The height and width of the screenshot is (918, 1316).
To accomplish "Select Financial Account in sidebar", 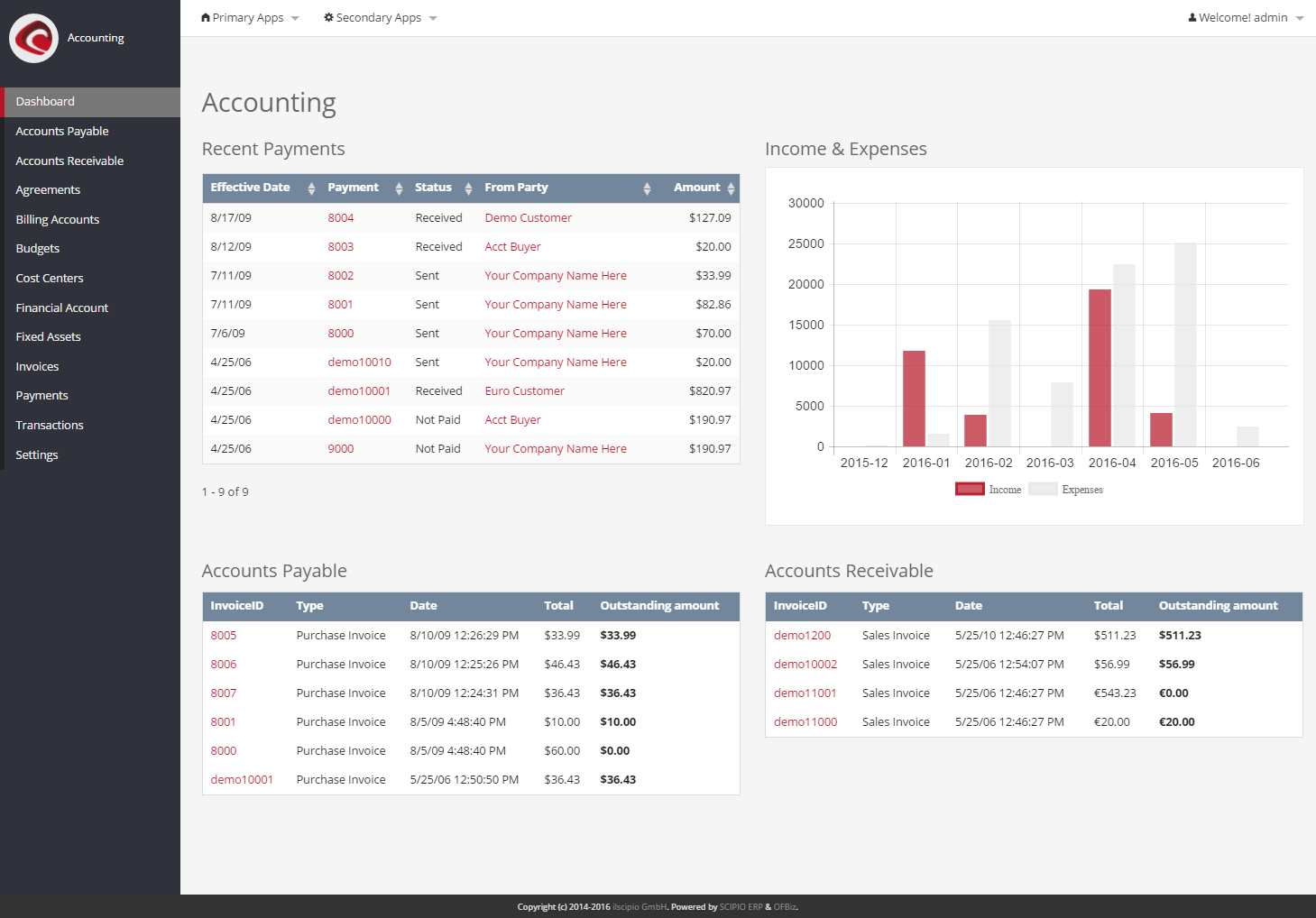I will click(x=62, y=308).
